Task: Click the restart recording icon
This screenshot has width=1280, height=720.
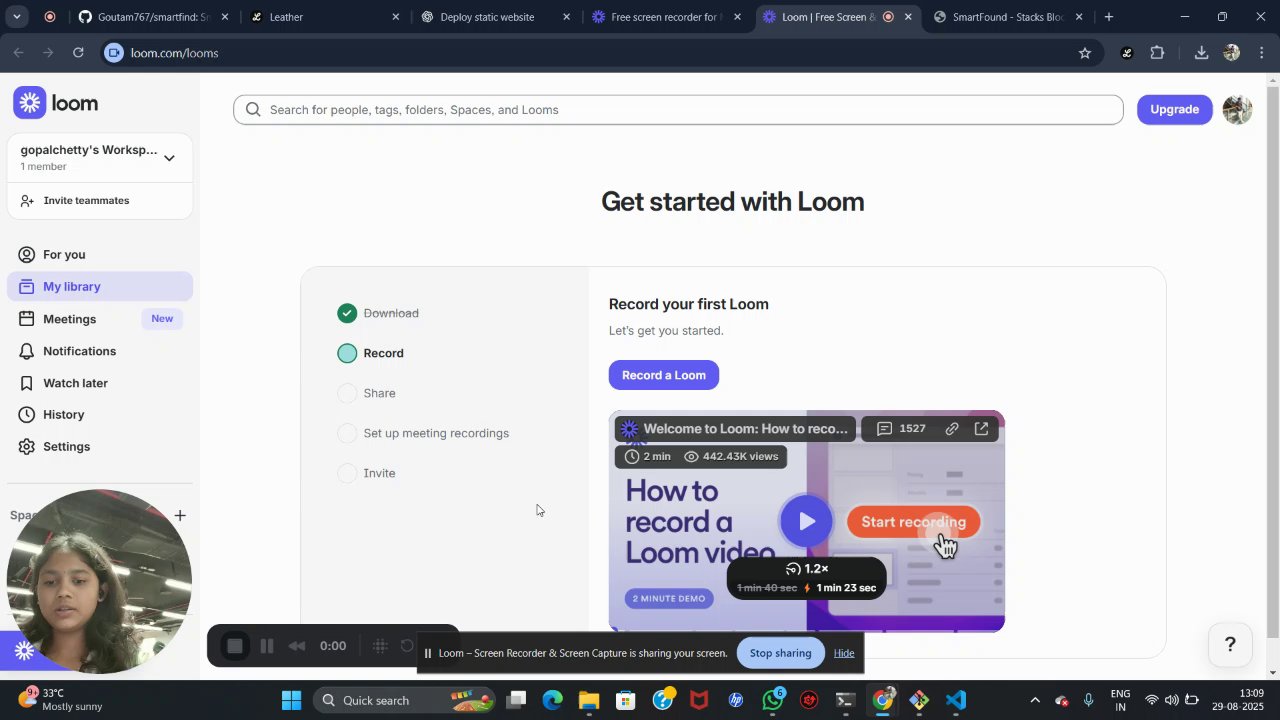Action: 407,646
